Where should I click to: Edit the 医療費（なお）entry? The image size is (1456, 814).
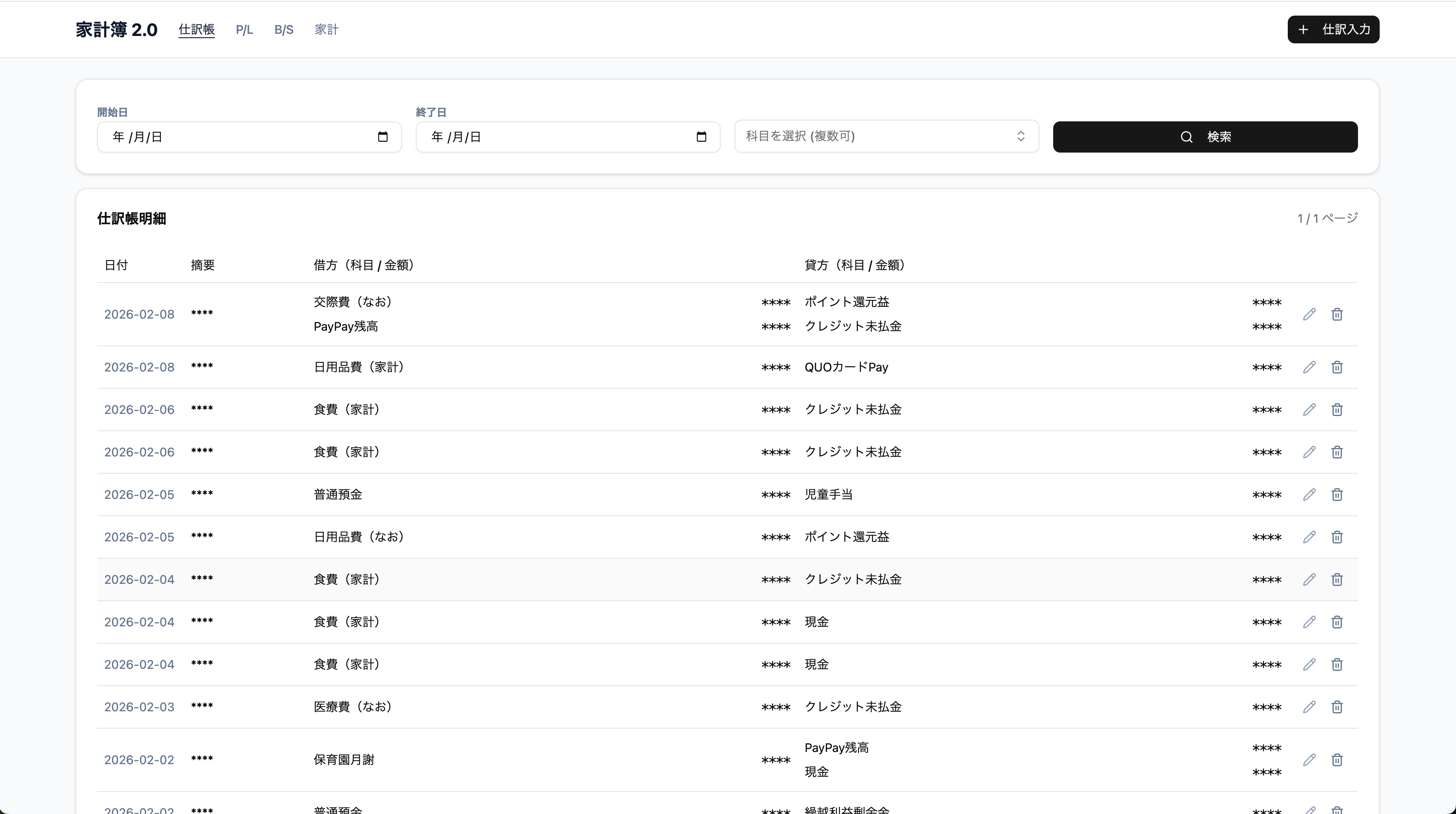(x=1309, y=707)
